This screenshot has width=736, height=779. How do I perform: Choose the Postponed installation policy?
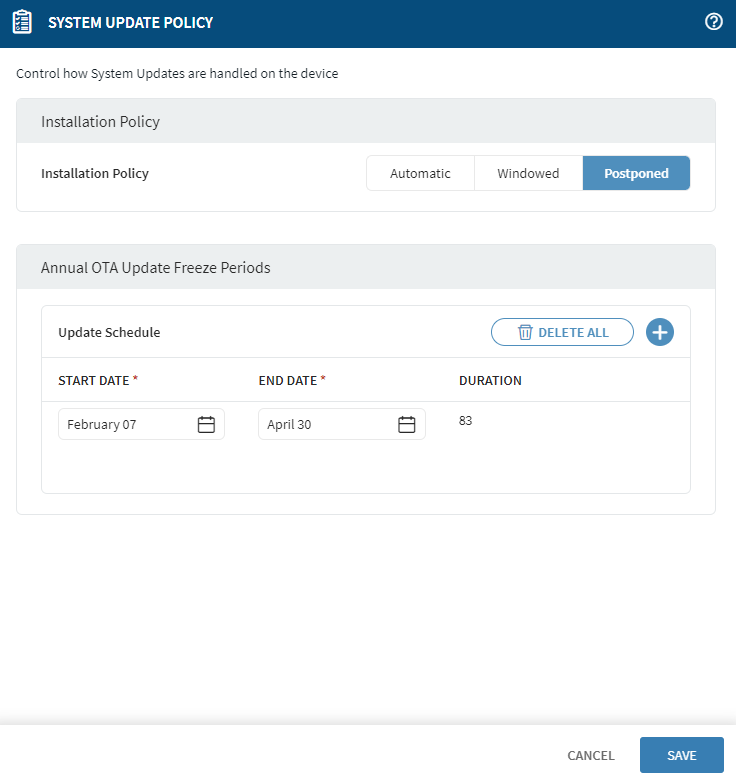pyautogui.click(x=636, y=173)
